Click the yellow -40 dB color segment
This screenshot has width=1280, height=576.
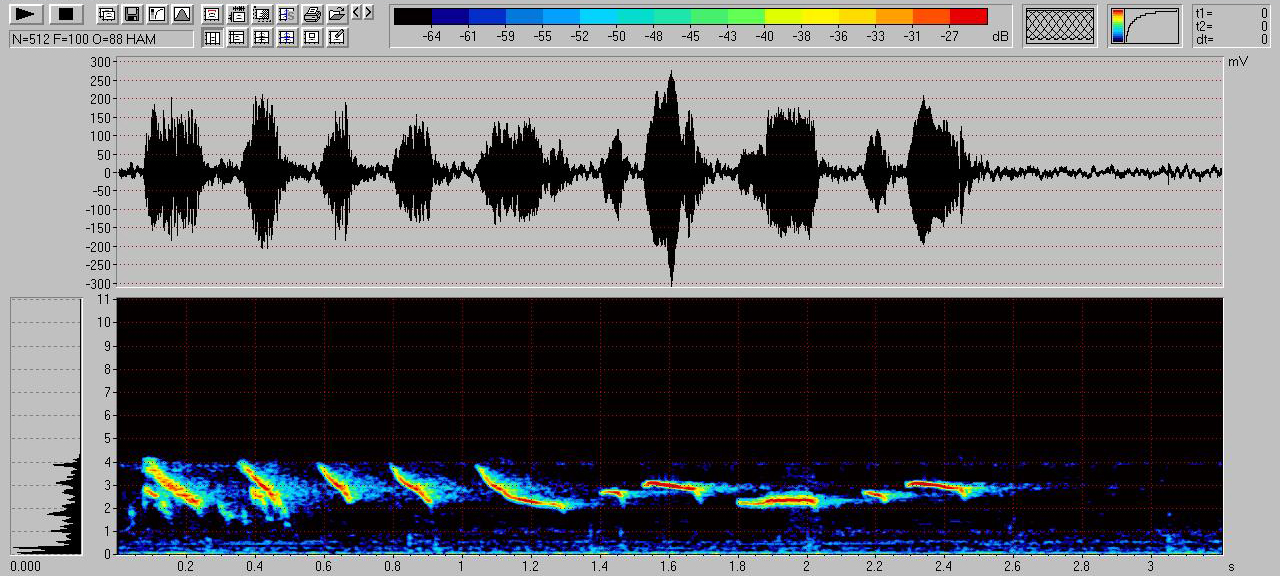(782, 16)
